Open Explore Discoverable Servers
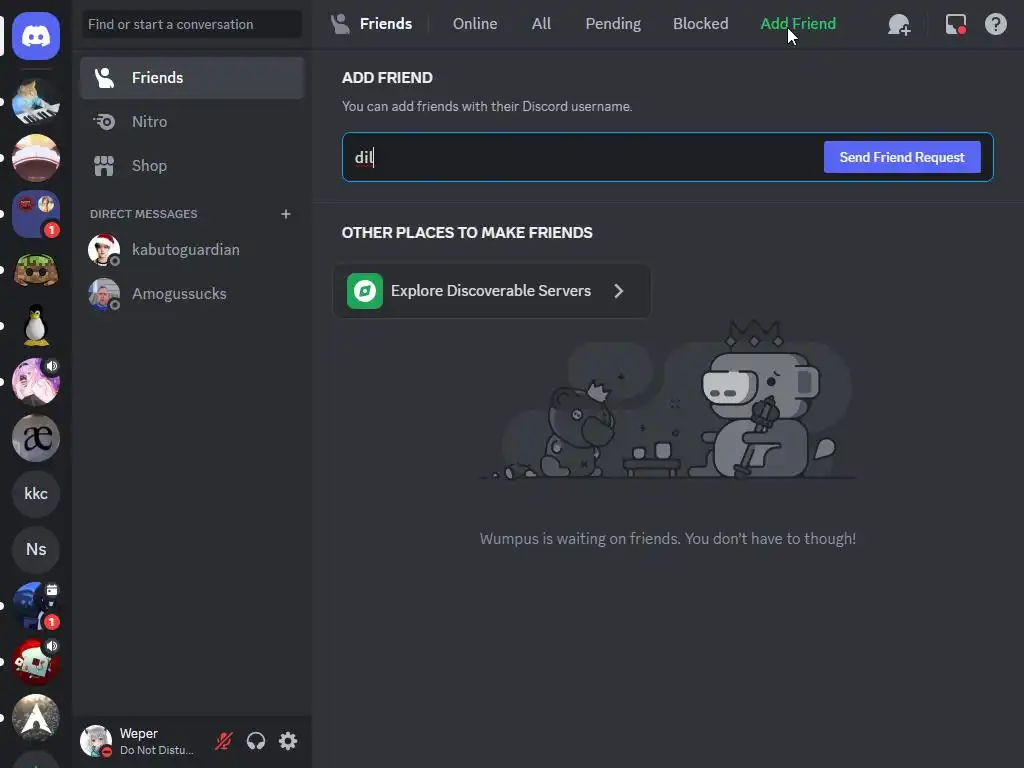 point(492,291)
